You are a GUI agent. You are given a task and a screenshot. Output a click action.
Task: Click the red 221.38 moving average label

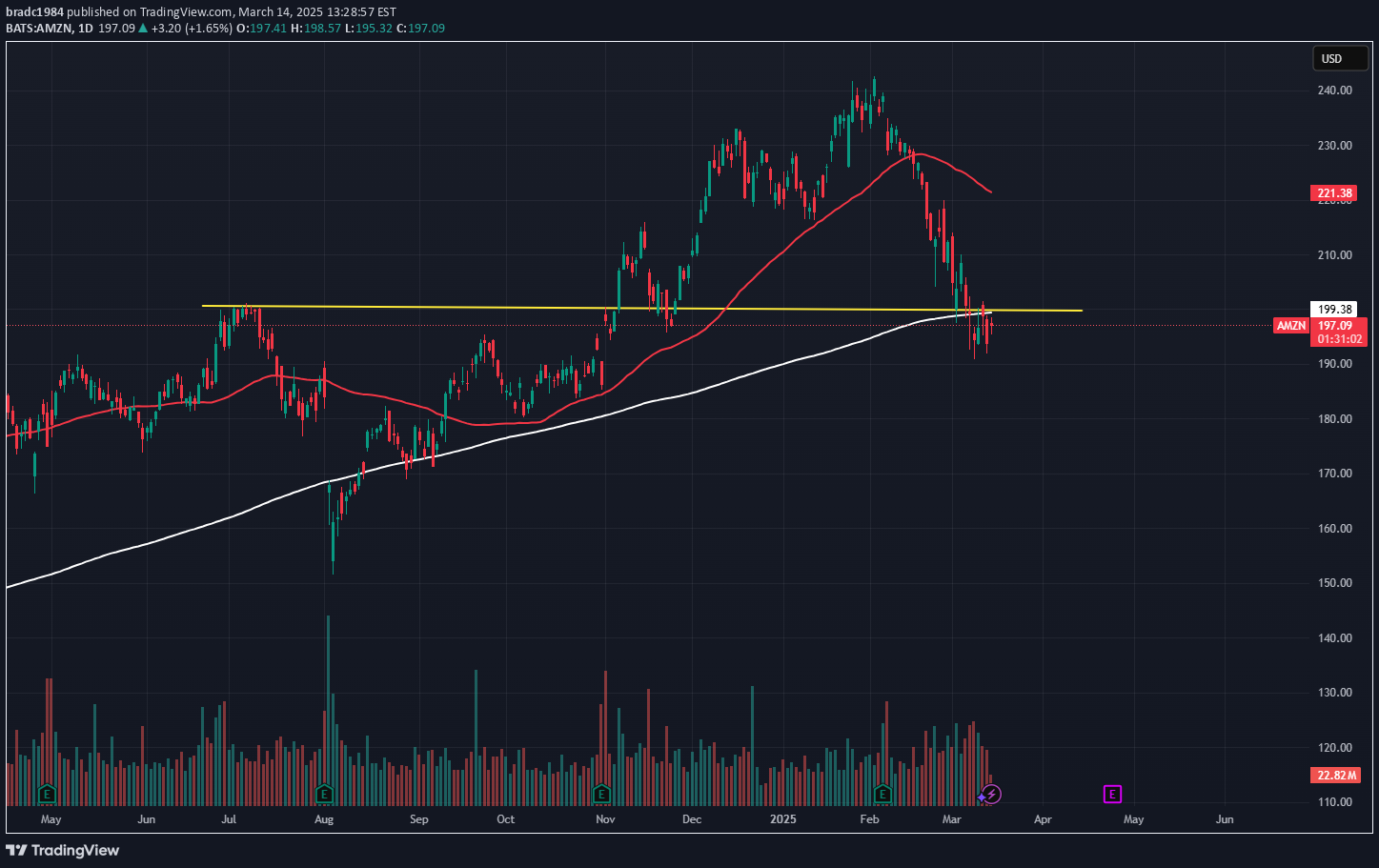[x=1334, y=193]
